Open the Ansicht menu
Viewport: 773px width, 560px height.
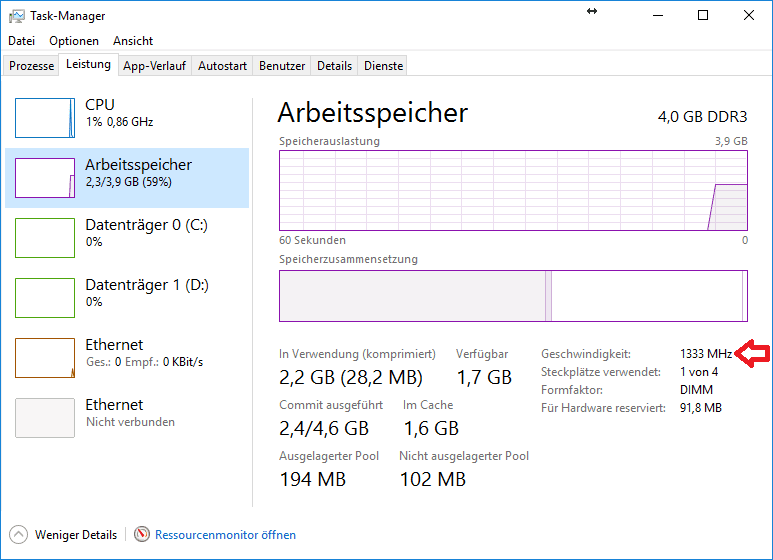point(133,41)
